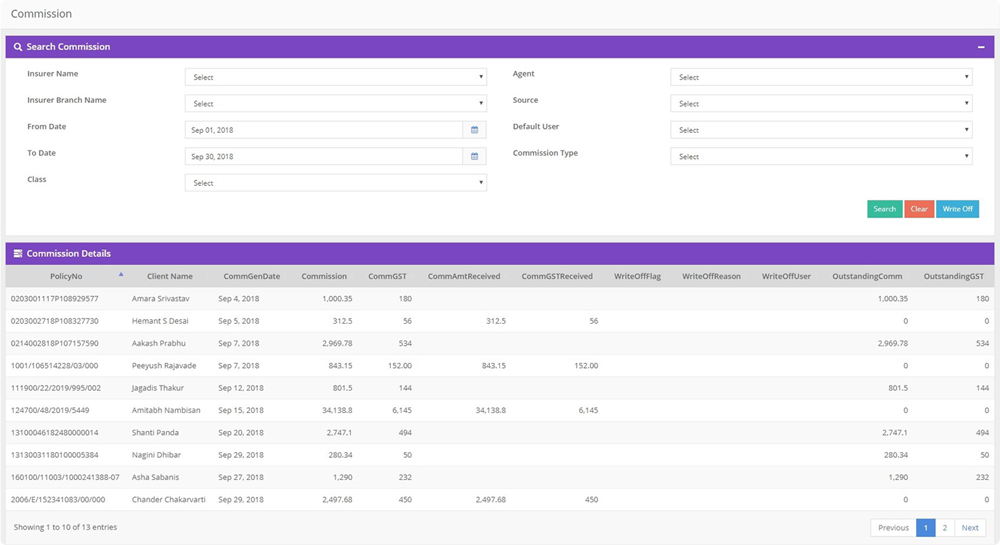Click the Next pagination link

[969, 527]
